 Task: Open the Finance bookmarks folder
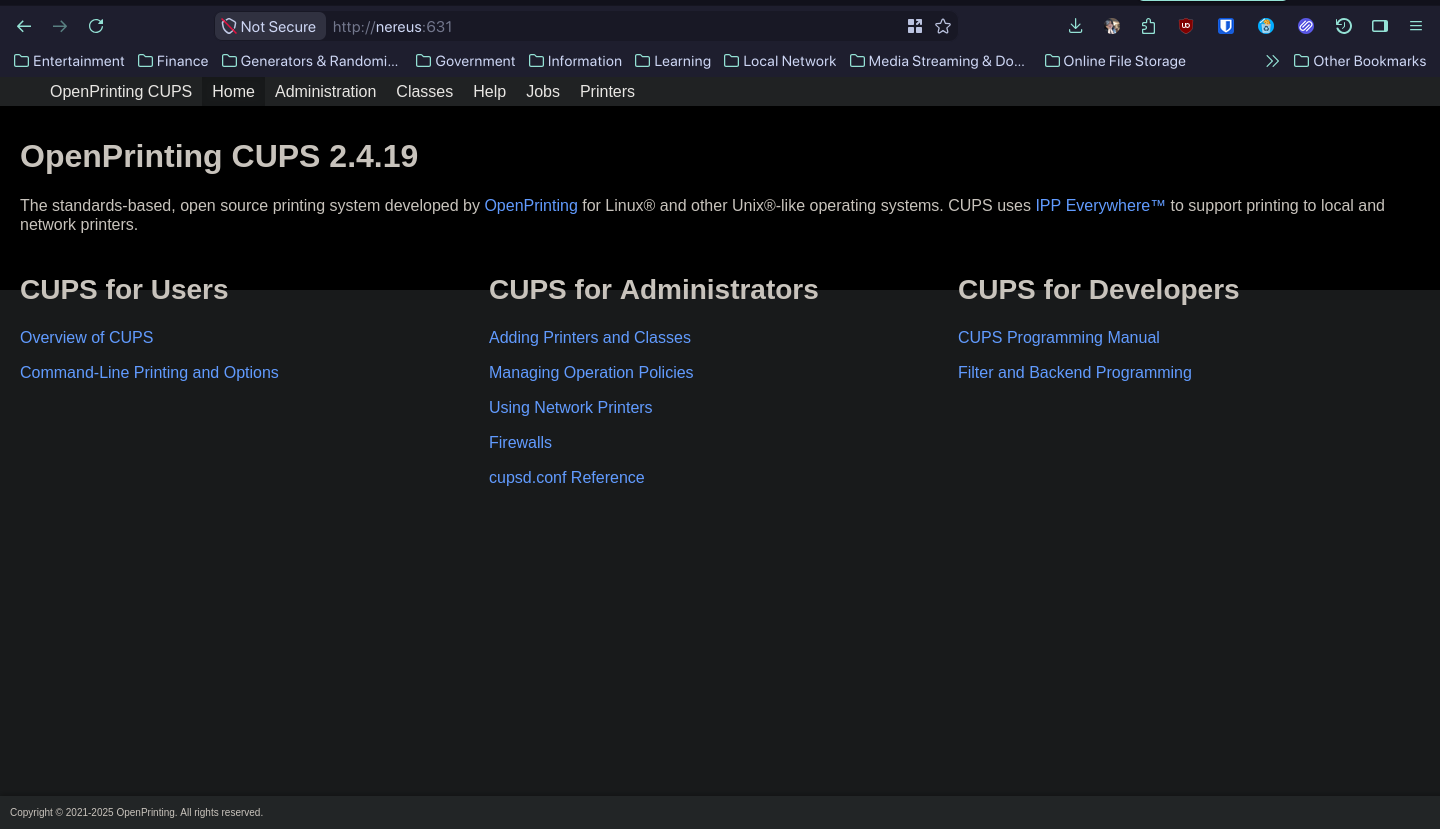pyautogui.click(x=173, y=61)
